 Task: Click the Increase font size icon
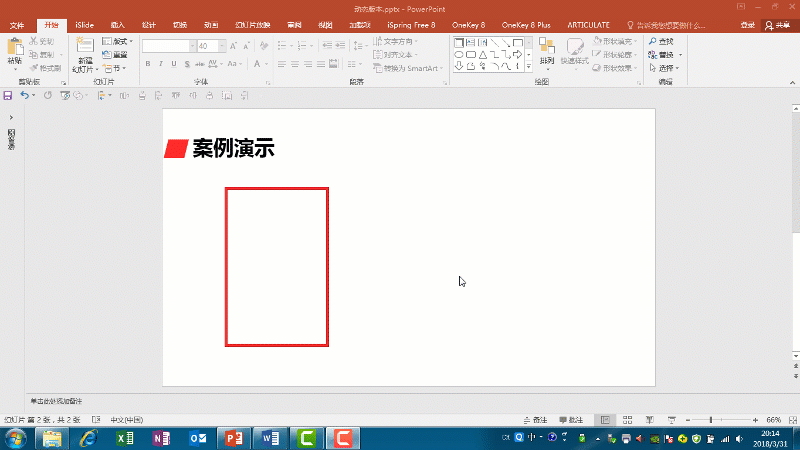[233, 46]
